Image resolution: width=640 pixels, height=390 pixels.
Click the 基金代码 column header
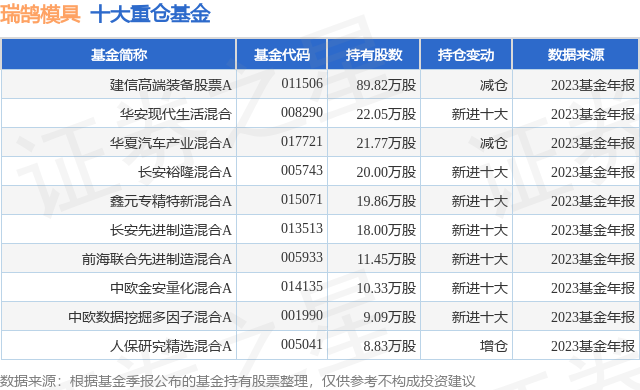click(x=282, y=55)
